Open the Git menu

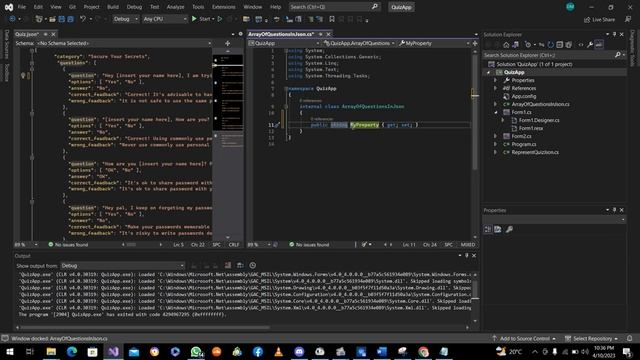(72, 7)
